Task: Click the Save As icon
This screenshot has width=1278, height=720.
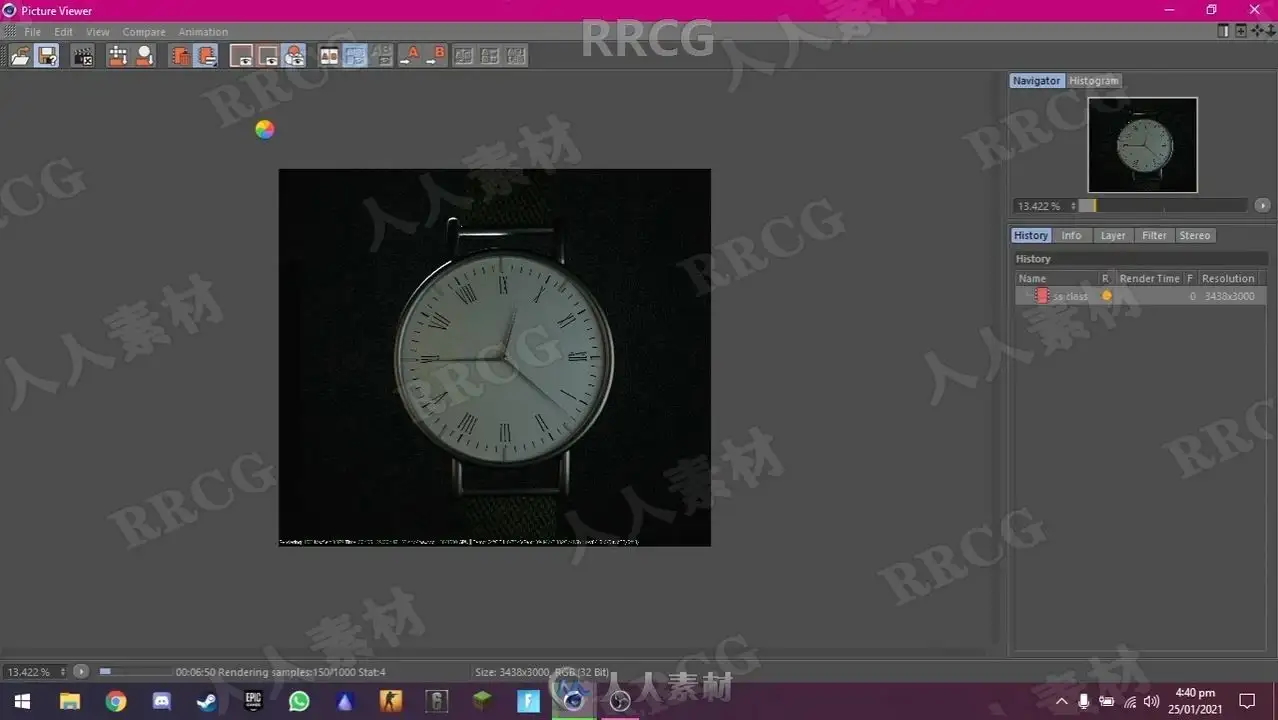Action: pyautogui.click(x=47, y=56)
